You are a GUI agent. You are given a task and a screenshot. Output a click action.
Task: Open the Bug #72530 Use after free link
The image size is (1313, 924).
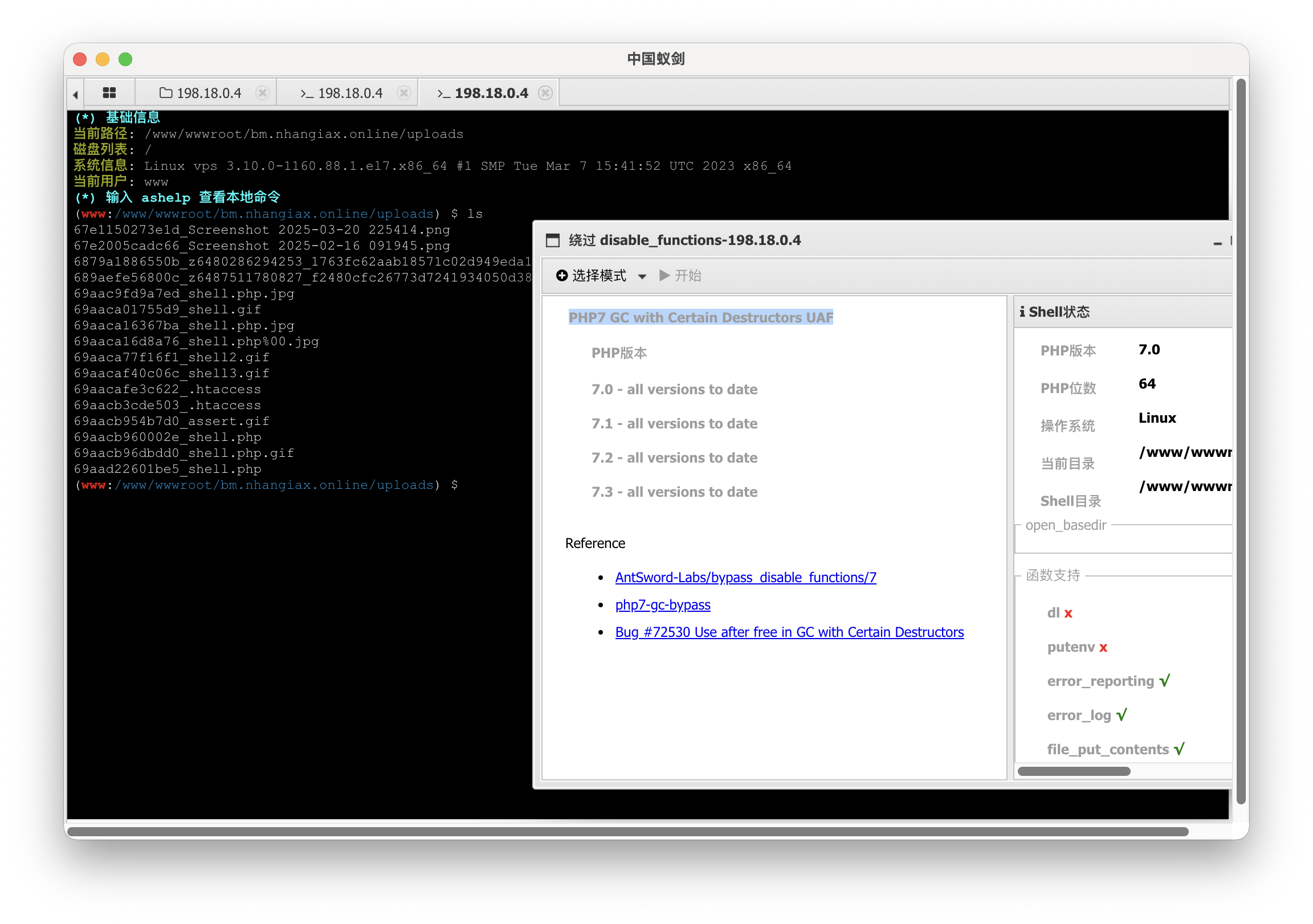coord(789,632)
